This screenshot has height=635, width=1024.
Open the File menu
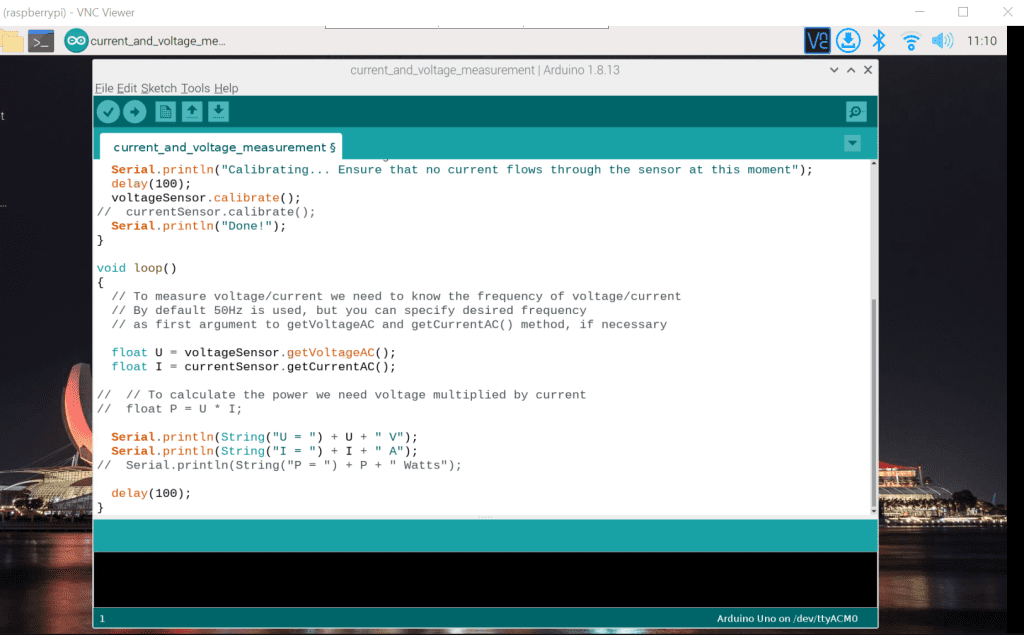click(104, 88)
